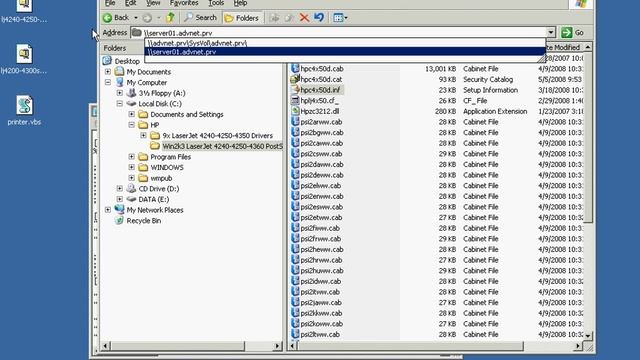Click the Go button
Viewport: 640px width, 360px height.
pyautogui.click(x=572, y=32)
